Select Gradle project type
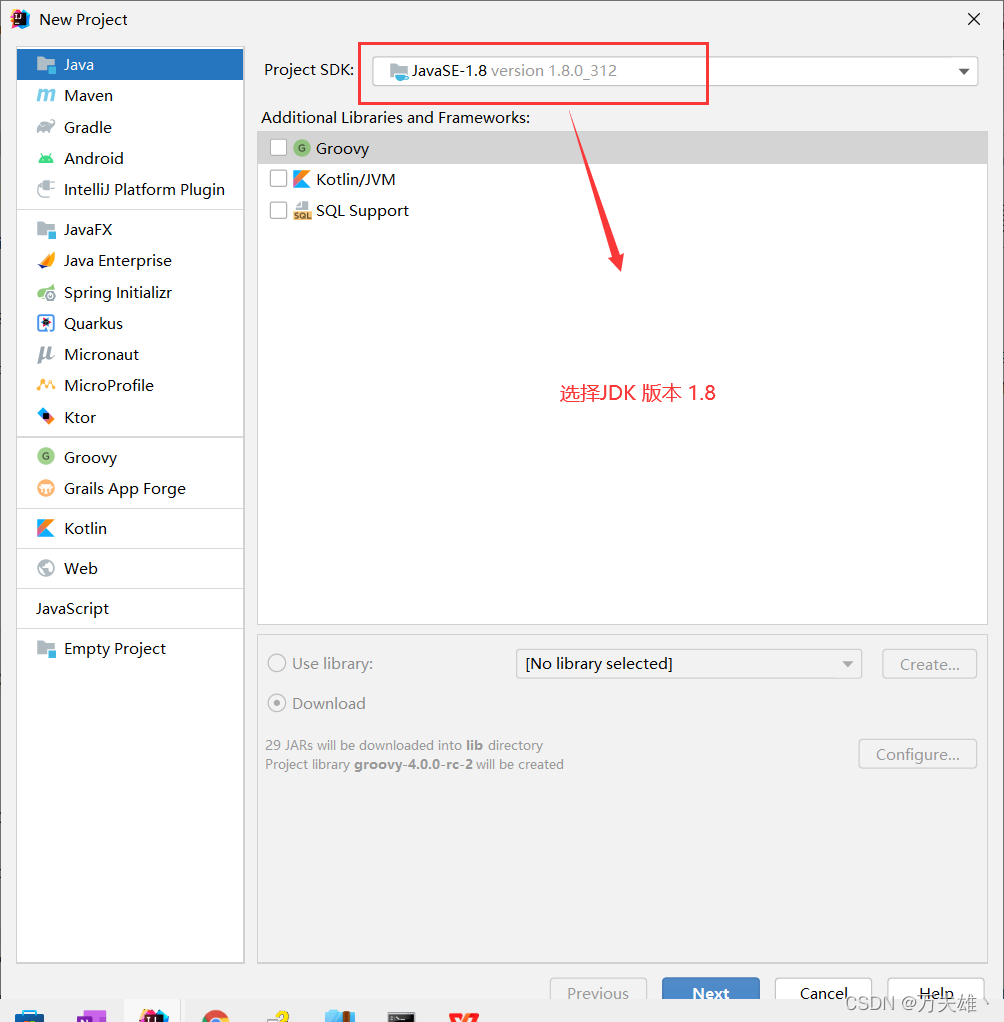The height and width of the screenshot is (1022, 1004). [130, 127]
